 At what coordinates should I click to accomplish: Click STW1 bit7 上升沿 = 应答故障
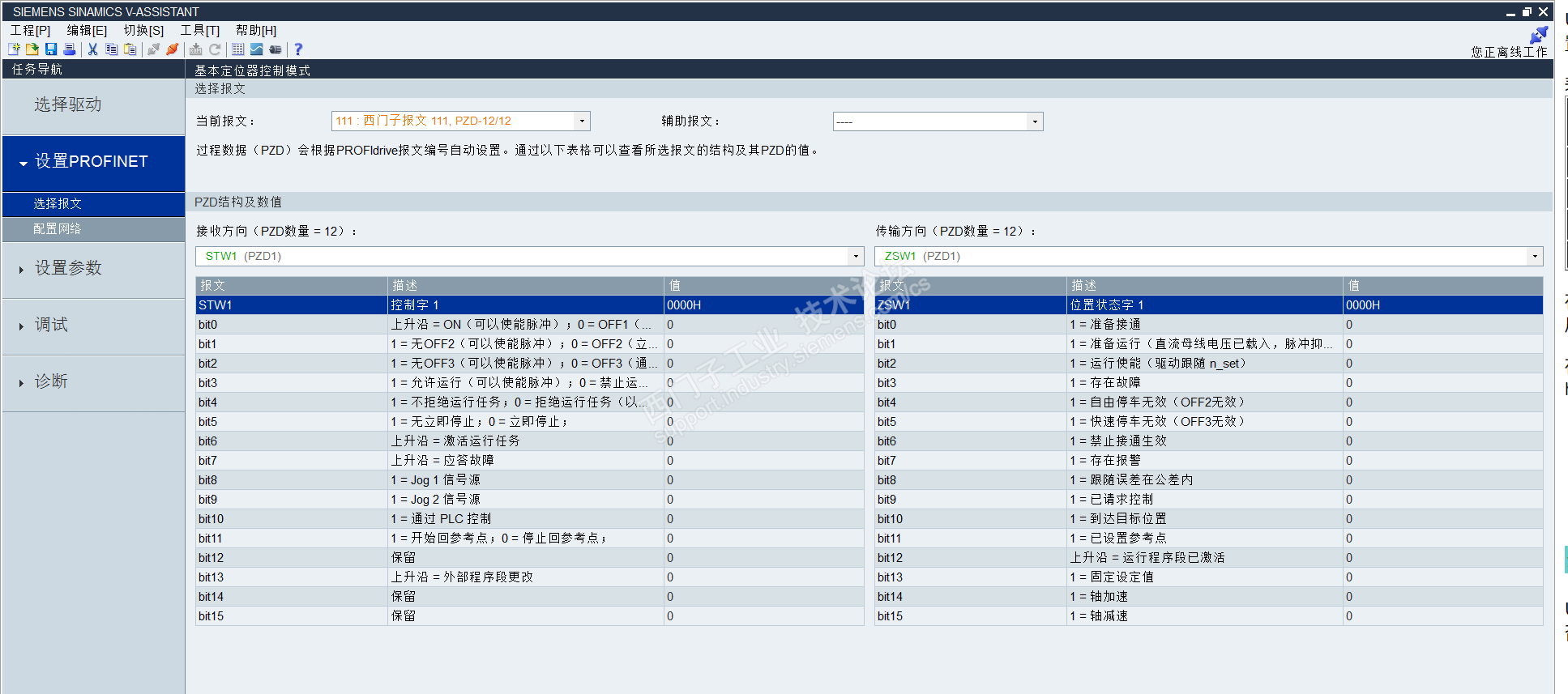529,461
